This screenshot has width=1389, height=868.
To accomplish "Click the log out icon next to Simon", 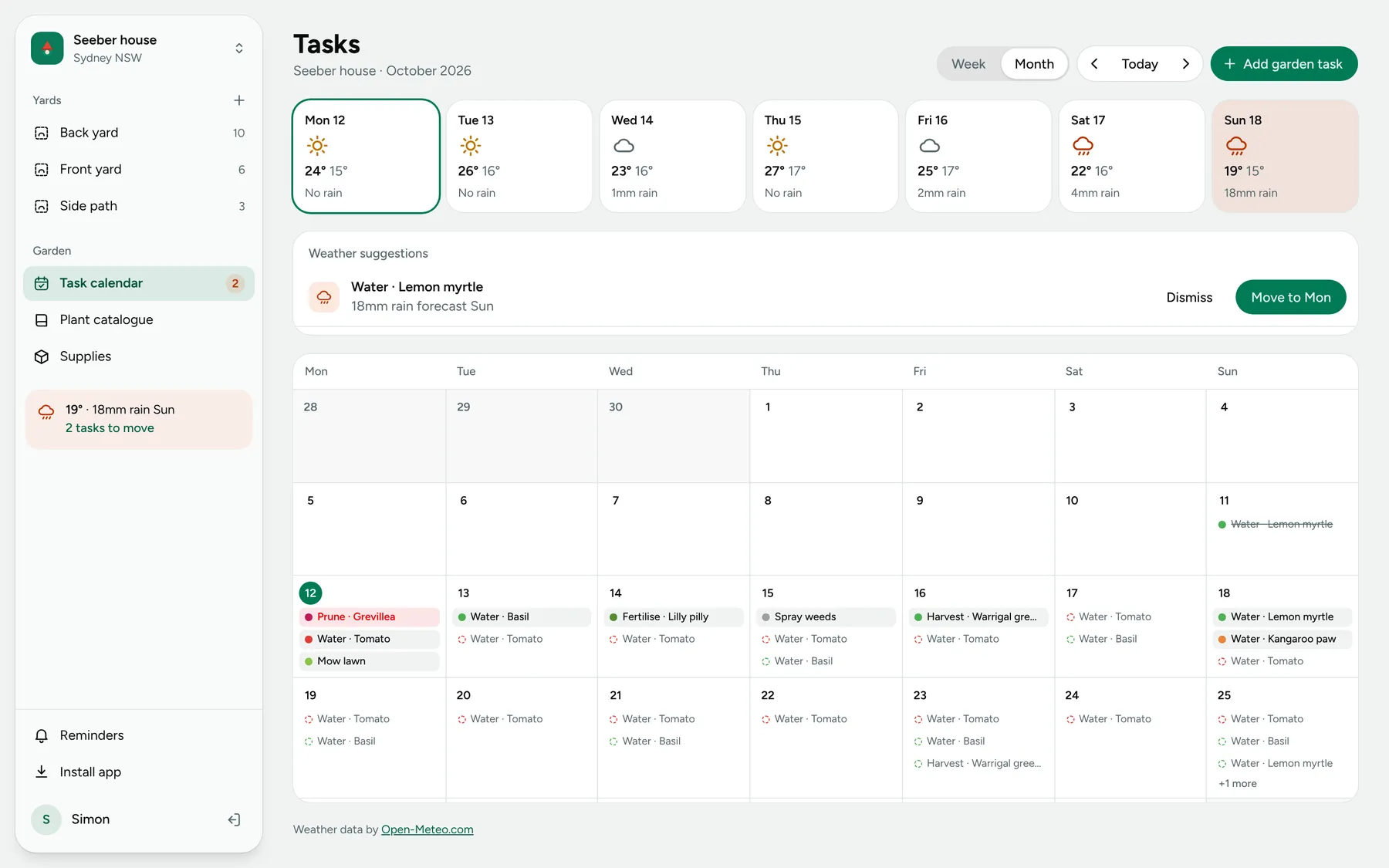I will (x=235, y=819).
